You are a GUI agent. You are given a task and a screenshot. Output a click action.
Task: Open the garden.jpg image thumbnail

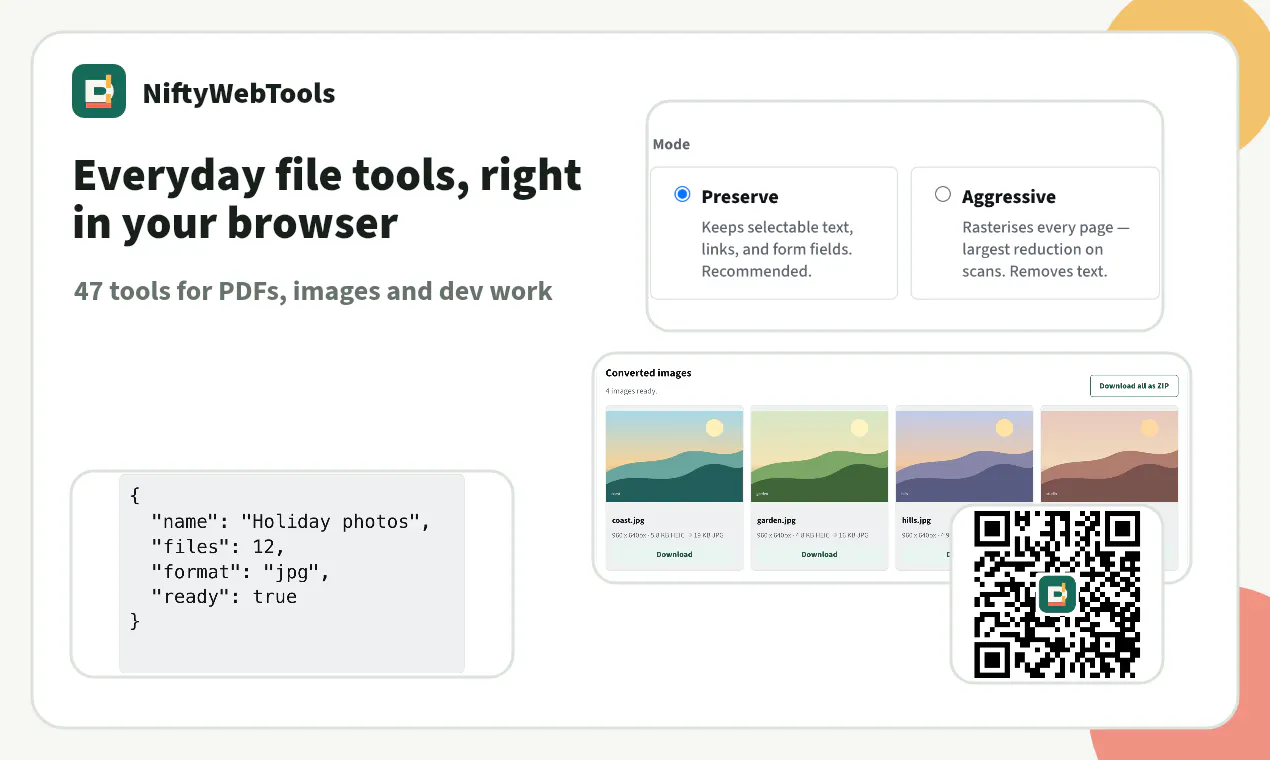tap(819, 456)
